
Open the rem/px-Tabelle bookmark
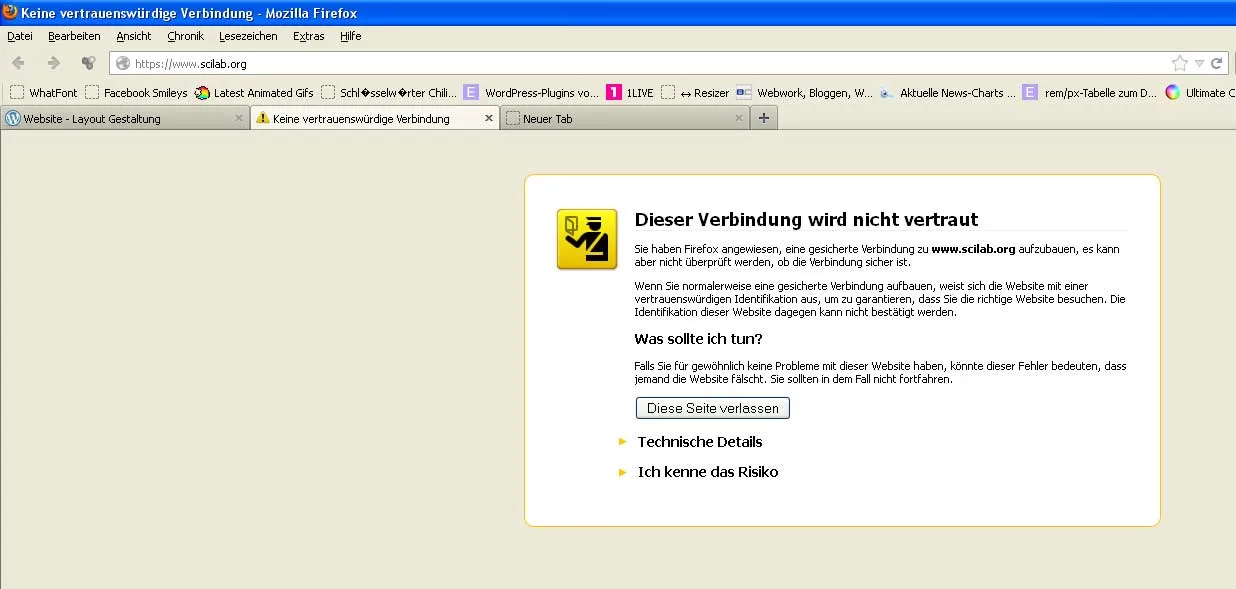click(x=1090, y=93)
